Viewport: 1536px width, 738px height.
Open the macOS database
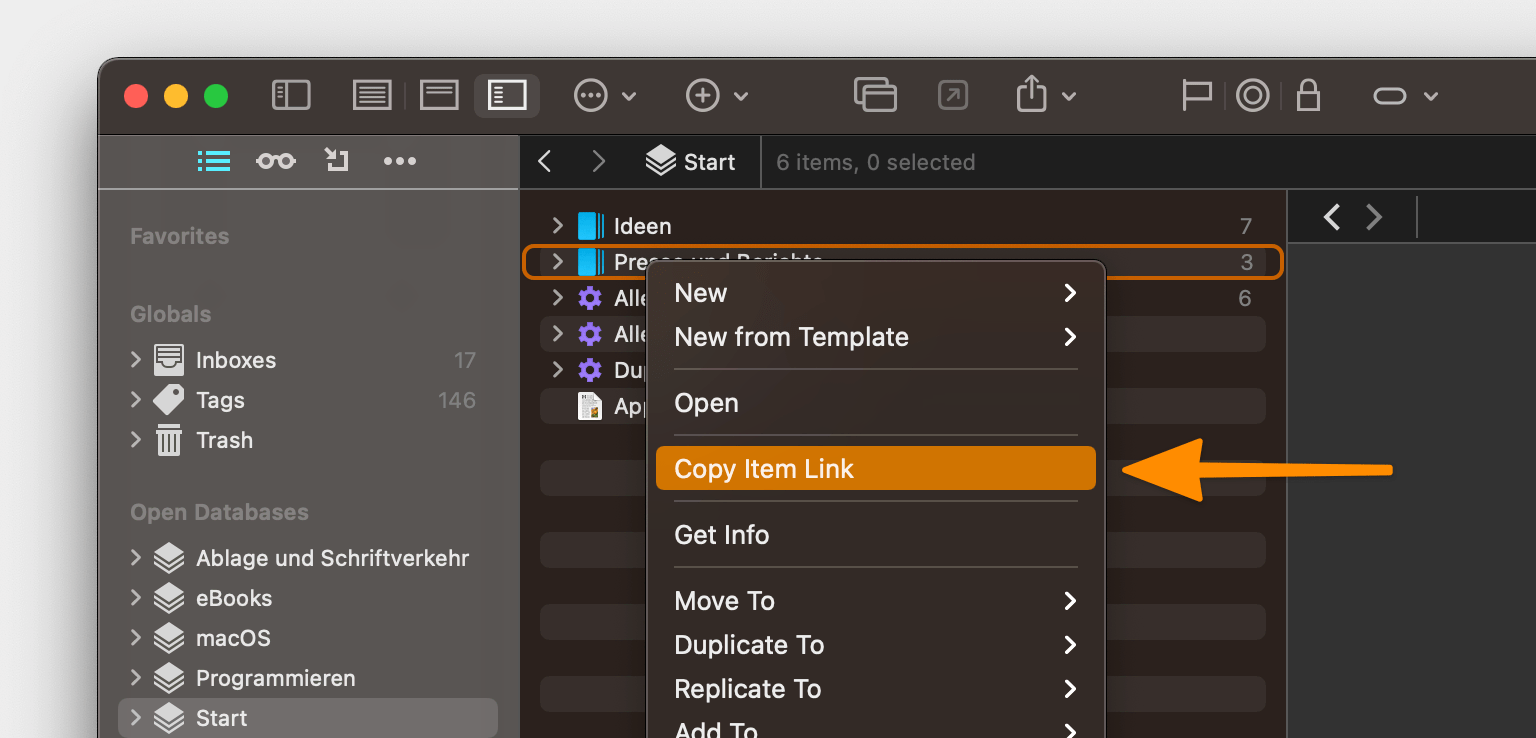pyautogui.click(x=233, y=638)
